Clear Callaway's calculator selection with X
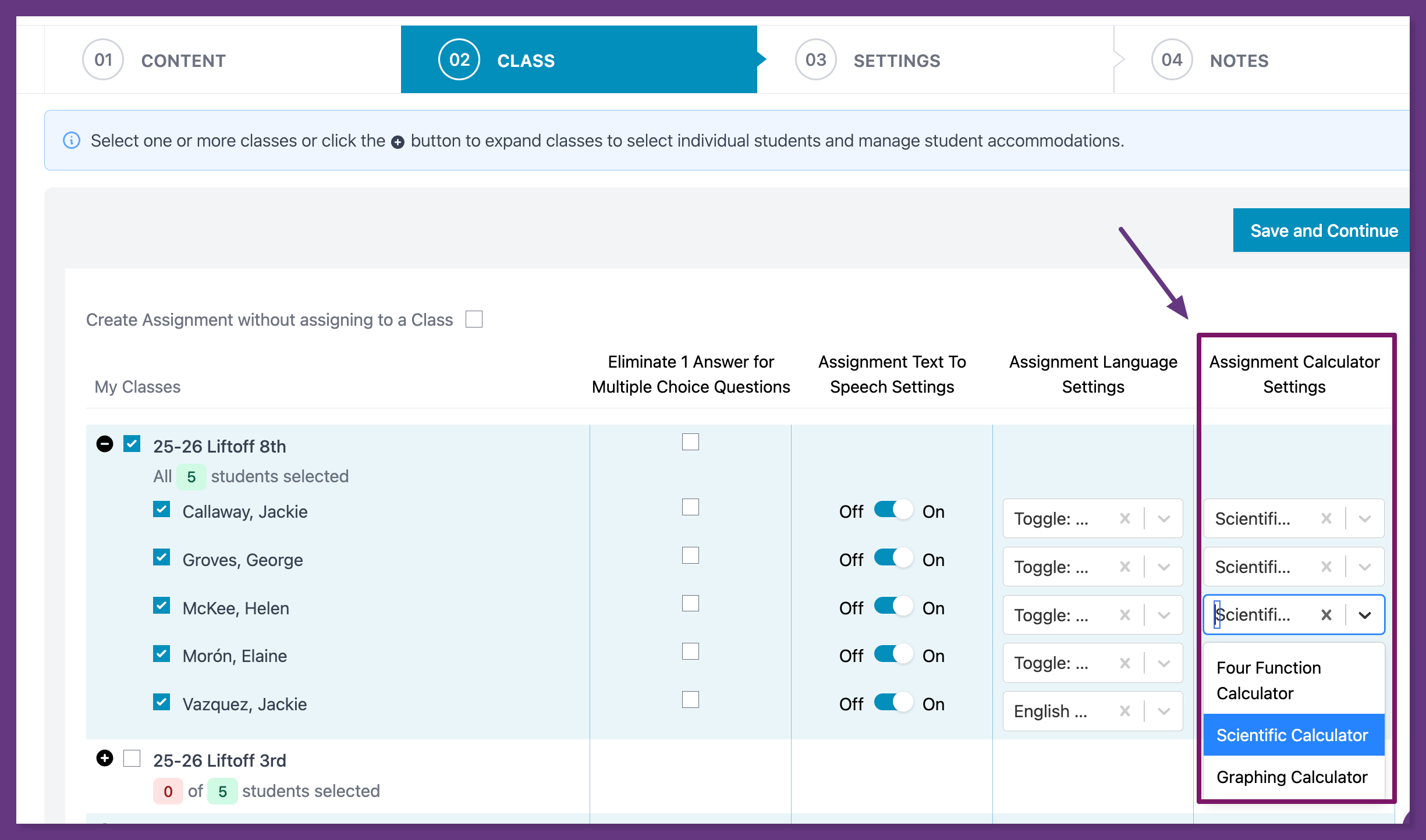This screenshot has height=840, width=1426. pyautogui.click(x=1326, y=518)
